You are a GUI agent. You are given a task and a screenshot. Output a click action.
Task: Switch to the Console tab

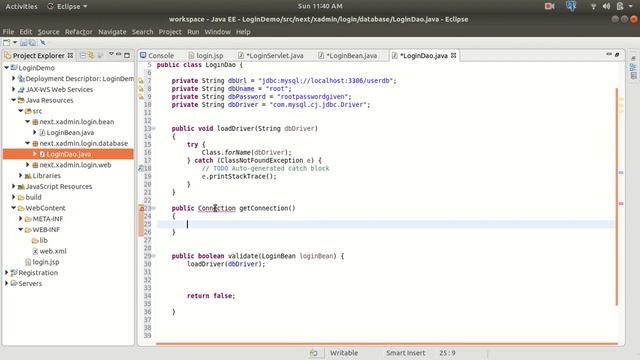pyautogui.click(x=157, y=56)
